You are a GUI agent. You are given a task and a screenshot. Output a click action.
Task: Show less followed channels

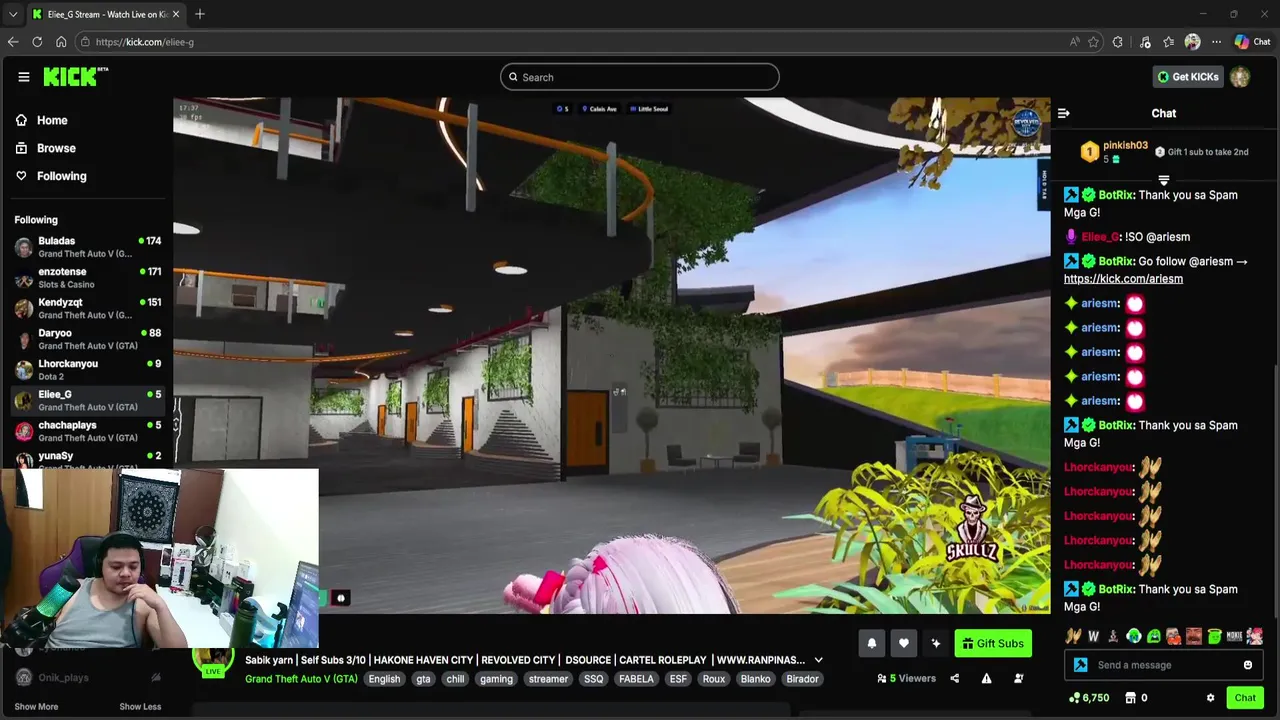tap(140, 706)
